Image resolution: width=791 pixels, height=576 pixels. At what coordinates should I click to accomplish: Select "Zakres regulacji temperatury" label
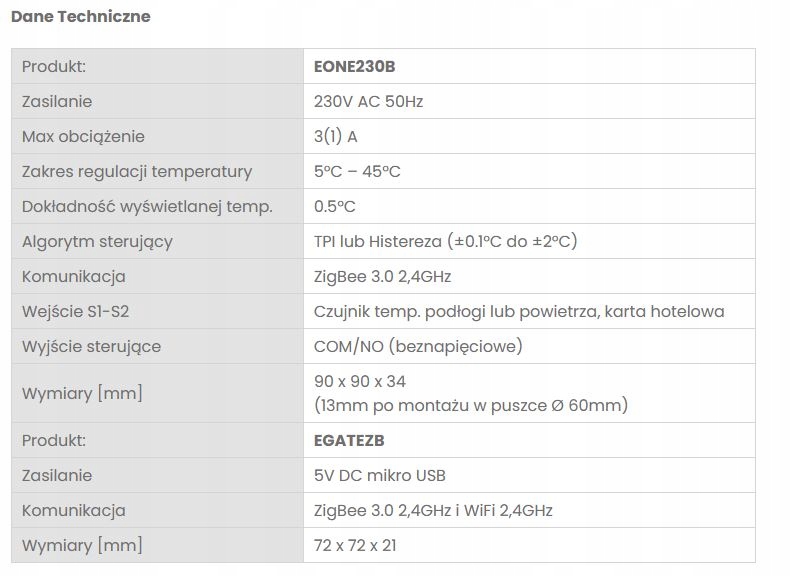click(x=137, y=171)
